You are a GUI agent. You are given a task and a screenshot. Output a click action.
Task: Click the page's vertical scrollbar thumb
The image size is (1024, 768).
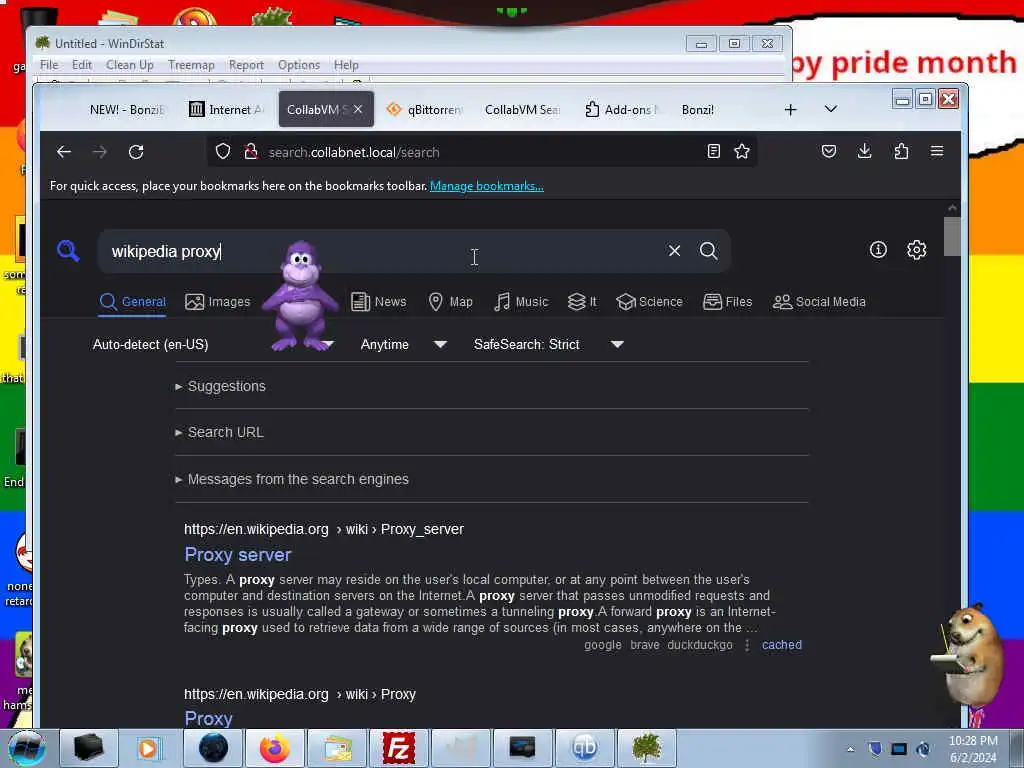[952, 236]
